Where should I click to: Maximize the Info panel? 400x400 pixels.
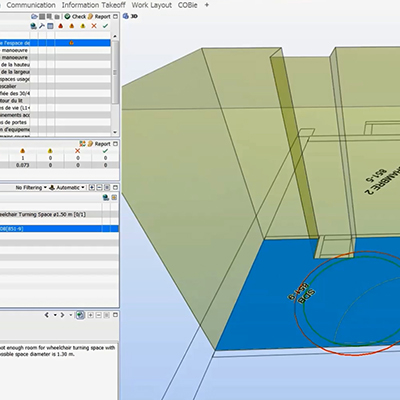115,315
